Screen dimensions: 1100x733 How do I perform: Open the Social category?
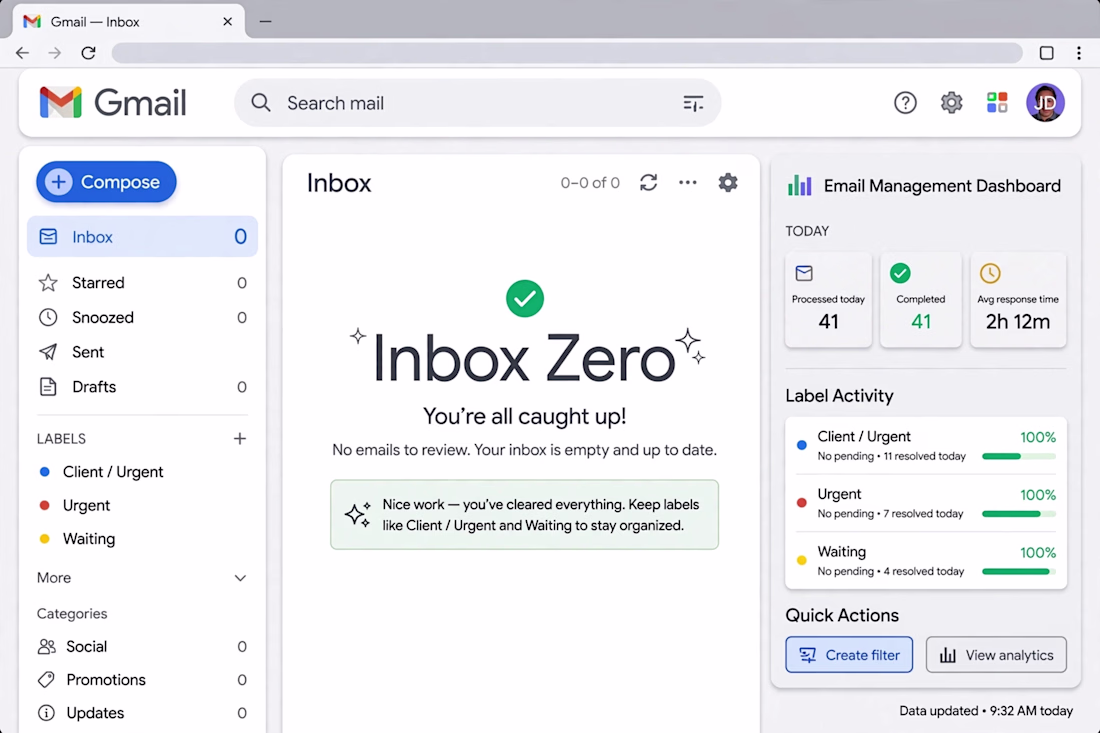(x=142, y=646)
